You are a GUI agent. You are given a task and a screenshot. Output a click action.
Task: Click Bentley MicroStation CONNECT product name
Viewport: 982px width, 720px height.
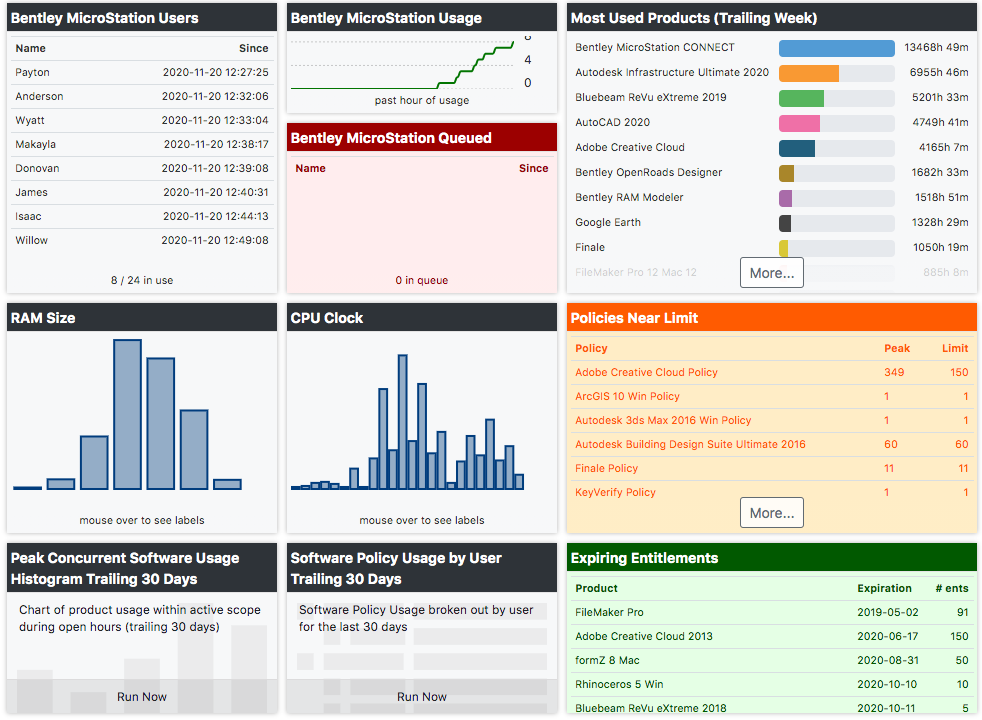[654, 48]
